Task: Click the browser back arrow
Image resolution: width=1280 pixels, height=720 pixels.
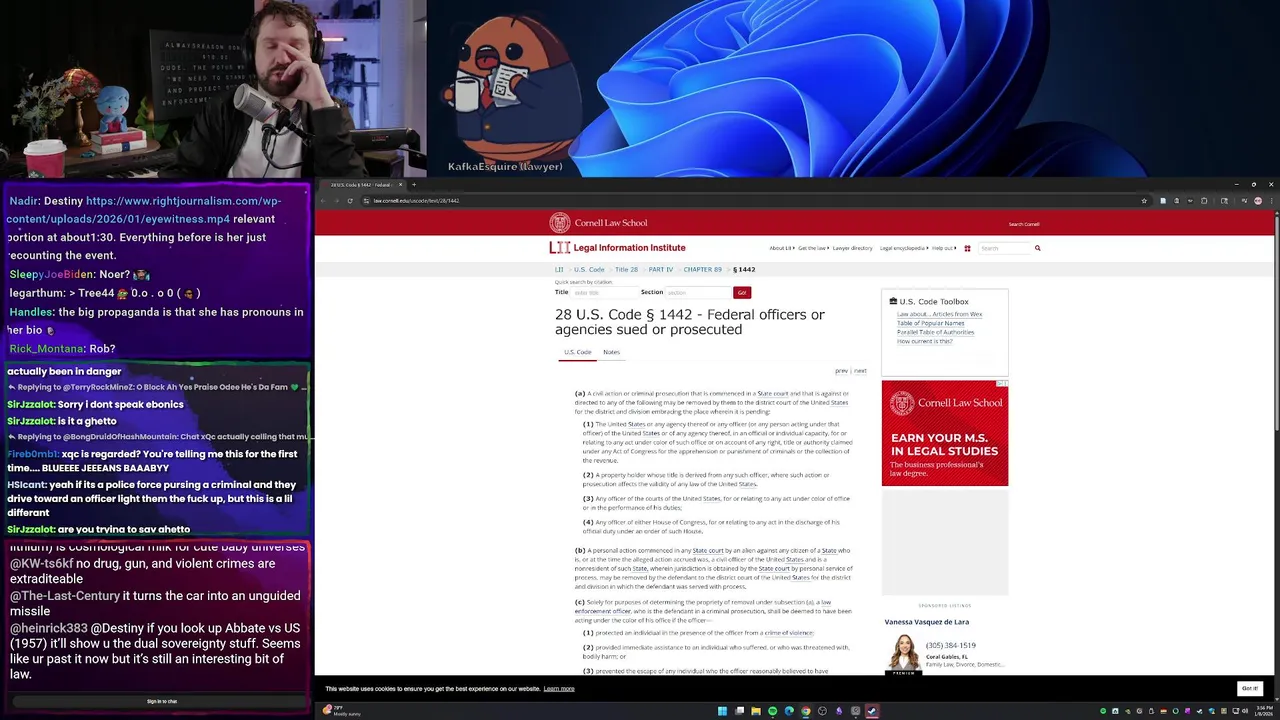Action: (x=323, y=201)
